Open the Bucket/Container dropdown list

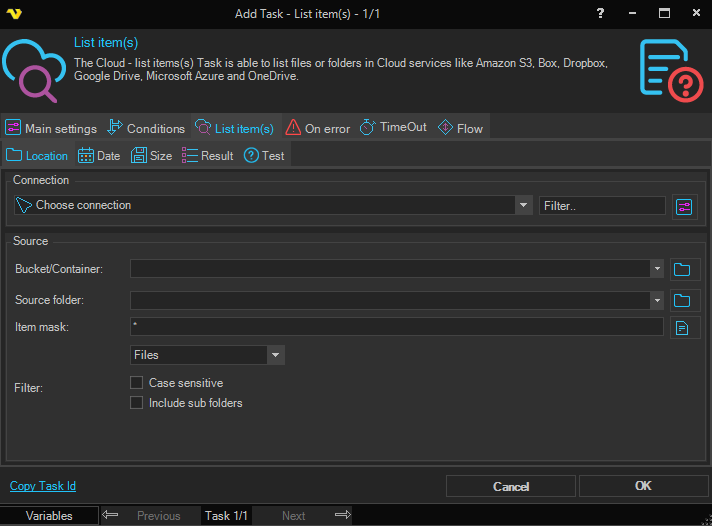pos(657,269)
